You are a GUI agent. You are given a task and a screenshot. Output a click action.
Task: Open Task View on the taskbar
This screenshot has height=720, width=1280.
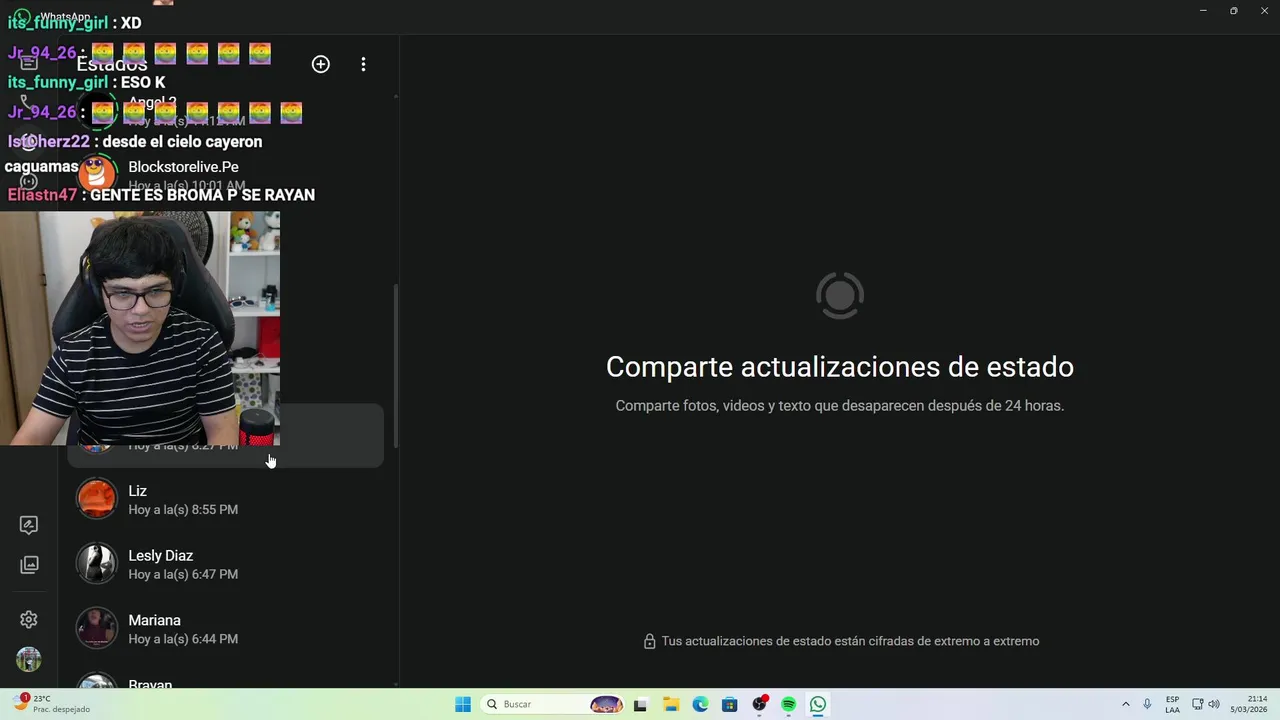[640, 704]
